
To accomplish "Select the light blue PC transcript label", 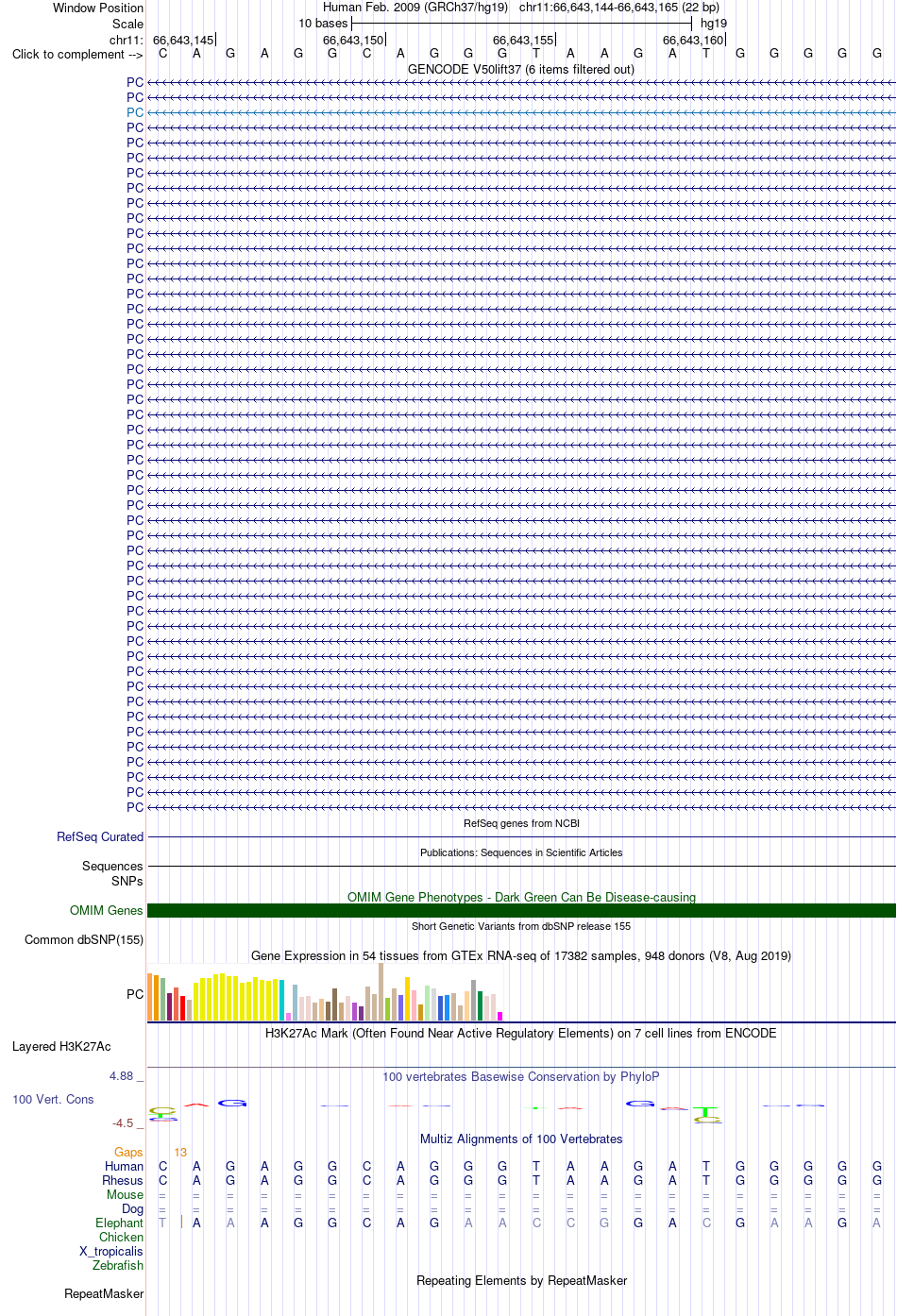I will [x=135, y=112].
